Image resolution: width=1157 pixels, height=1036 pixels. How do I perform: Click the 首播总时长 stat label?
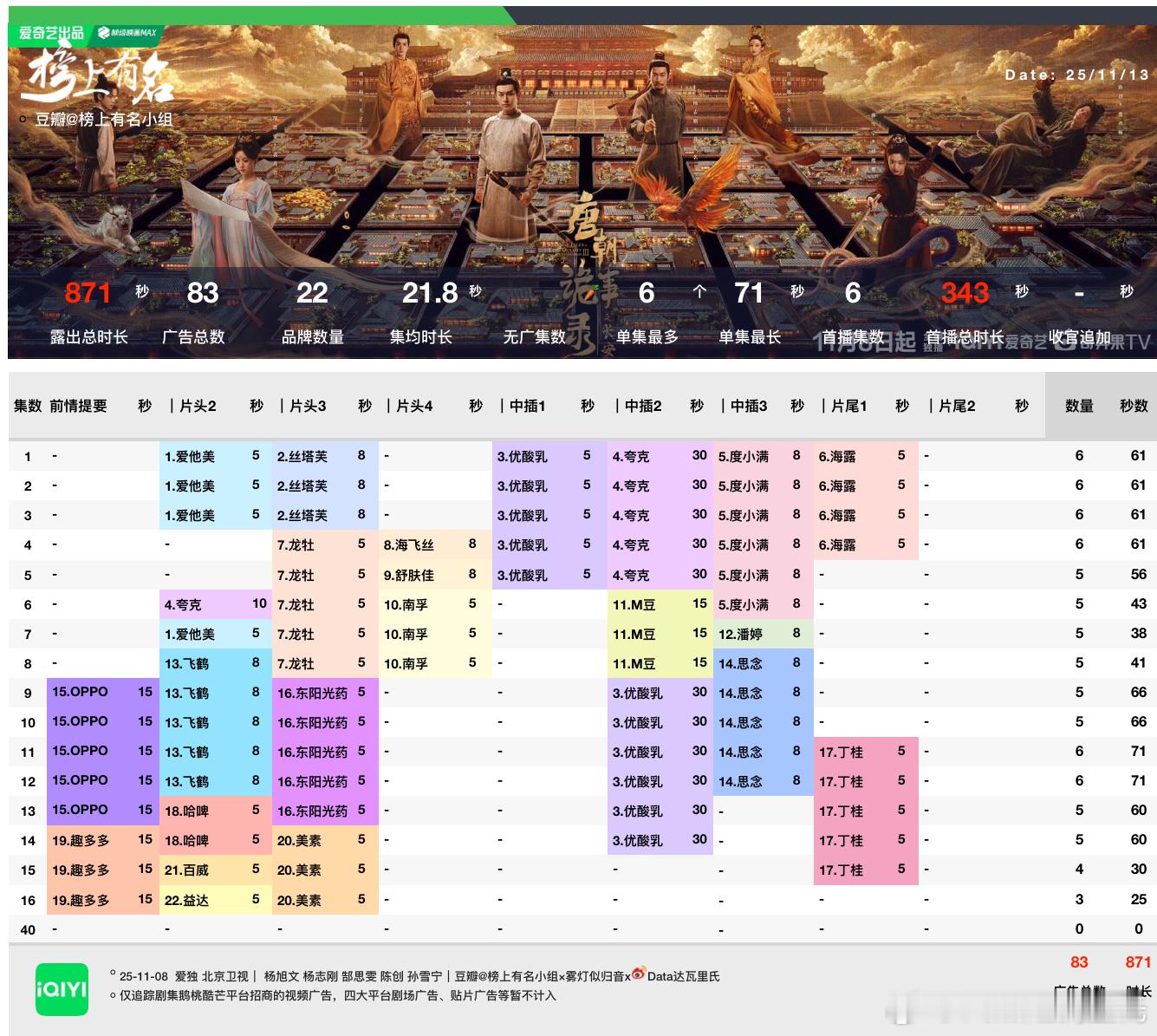pos(965,336)
